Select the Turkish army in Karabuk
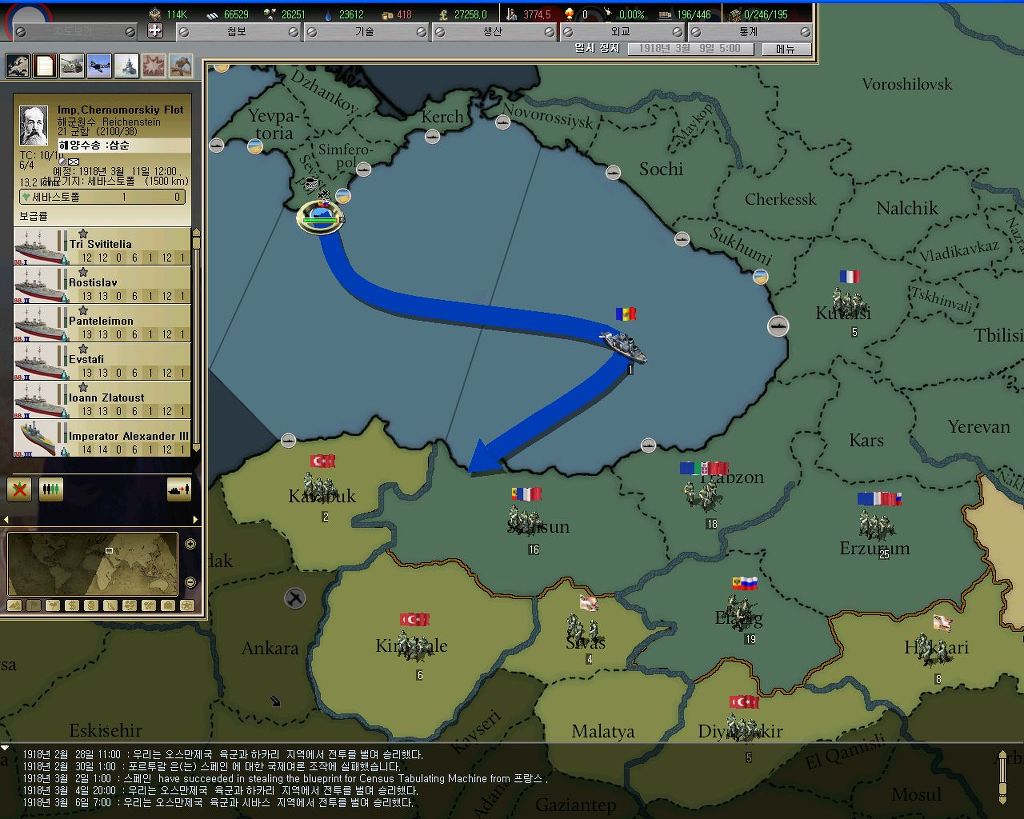The image size is (1024, 819). tap(321, 489)
